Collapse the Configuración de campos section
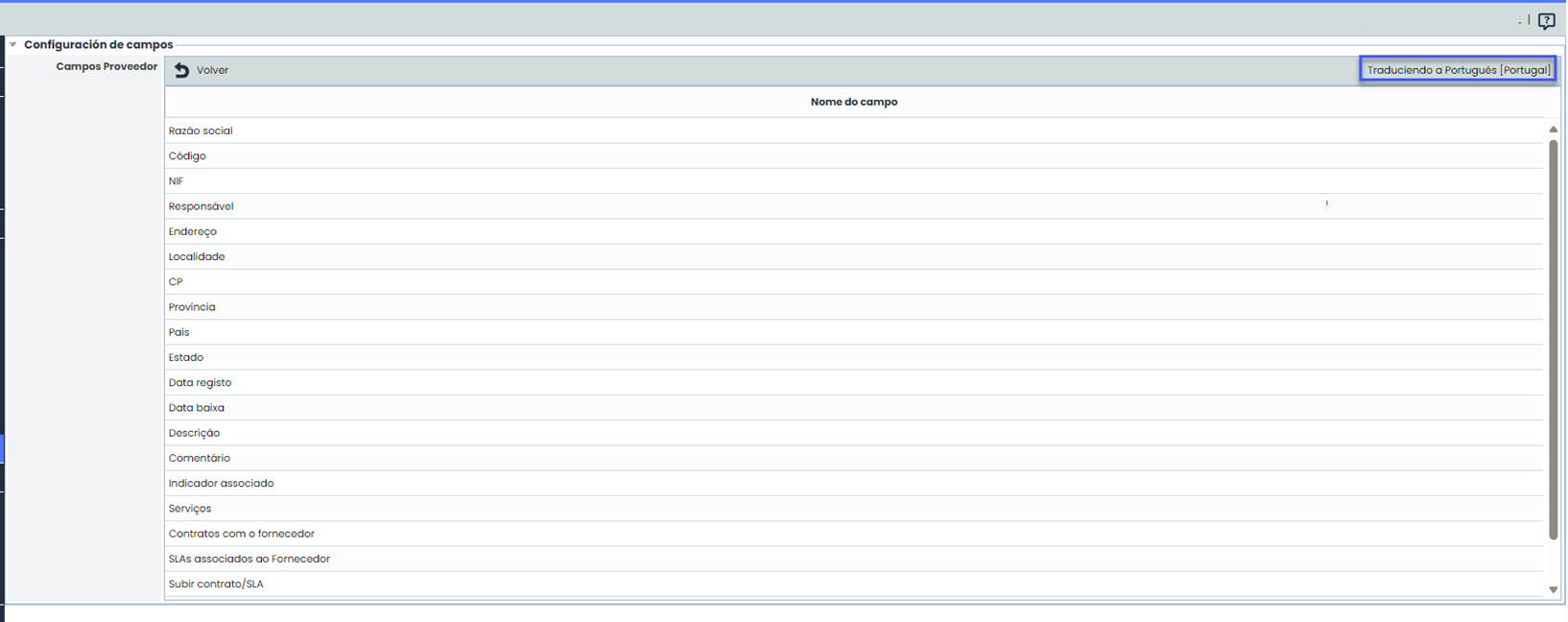Viewport: 1568px width, 622px height. tap(13, 44)
